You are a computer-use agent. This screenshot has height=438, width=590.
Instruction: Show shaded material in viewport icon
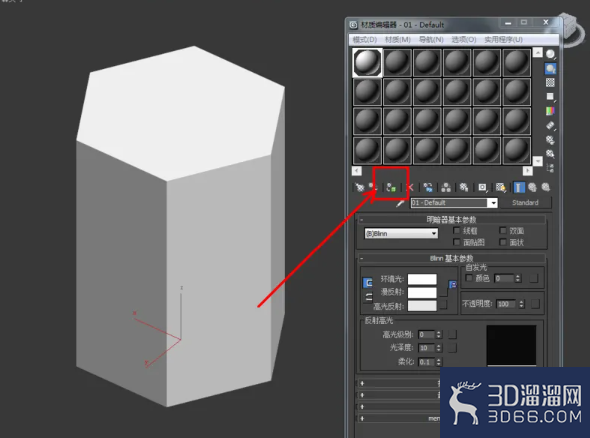[x=501, y=187]
